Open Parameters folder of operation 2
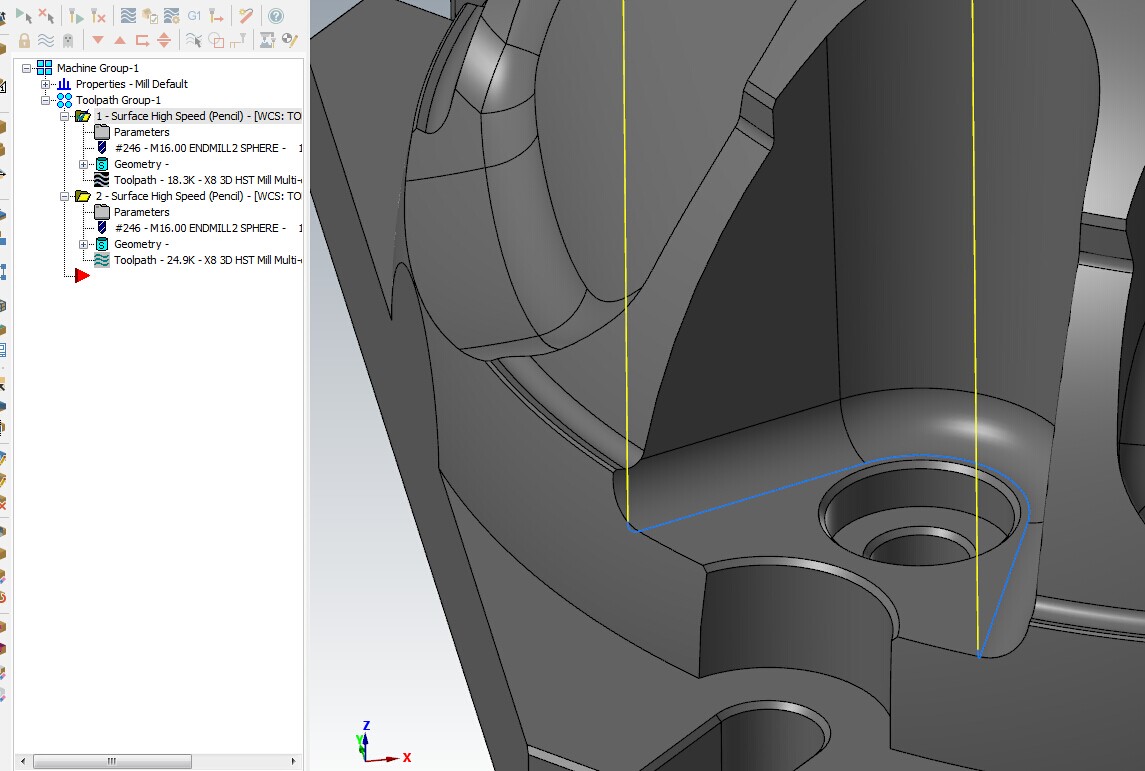Image resolution: width=1145 pixels, height=771 pixels. click(102, 212)
